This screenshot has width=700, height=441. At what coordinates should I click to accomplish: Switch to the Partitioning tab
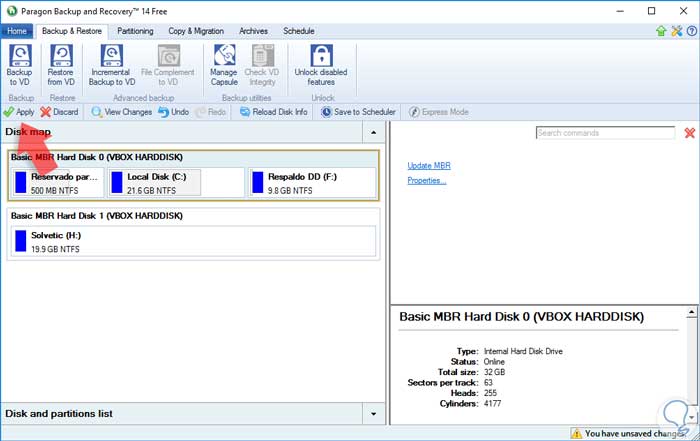click(135, 31)
